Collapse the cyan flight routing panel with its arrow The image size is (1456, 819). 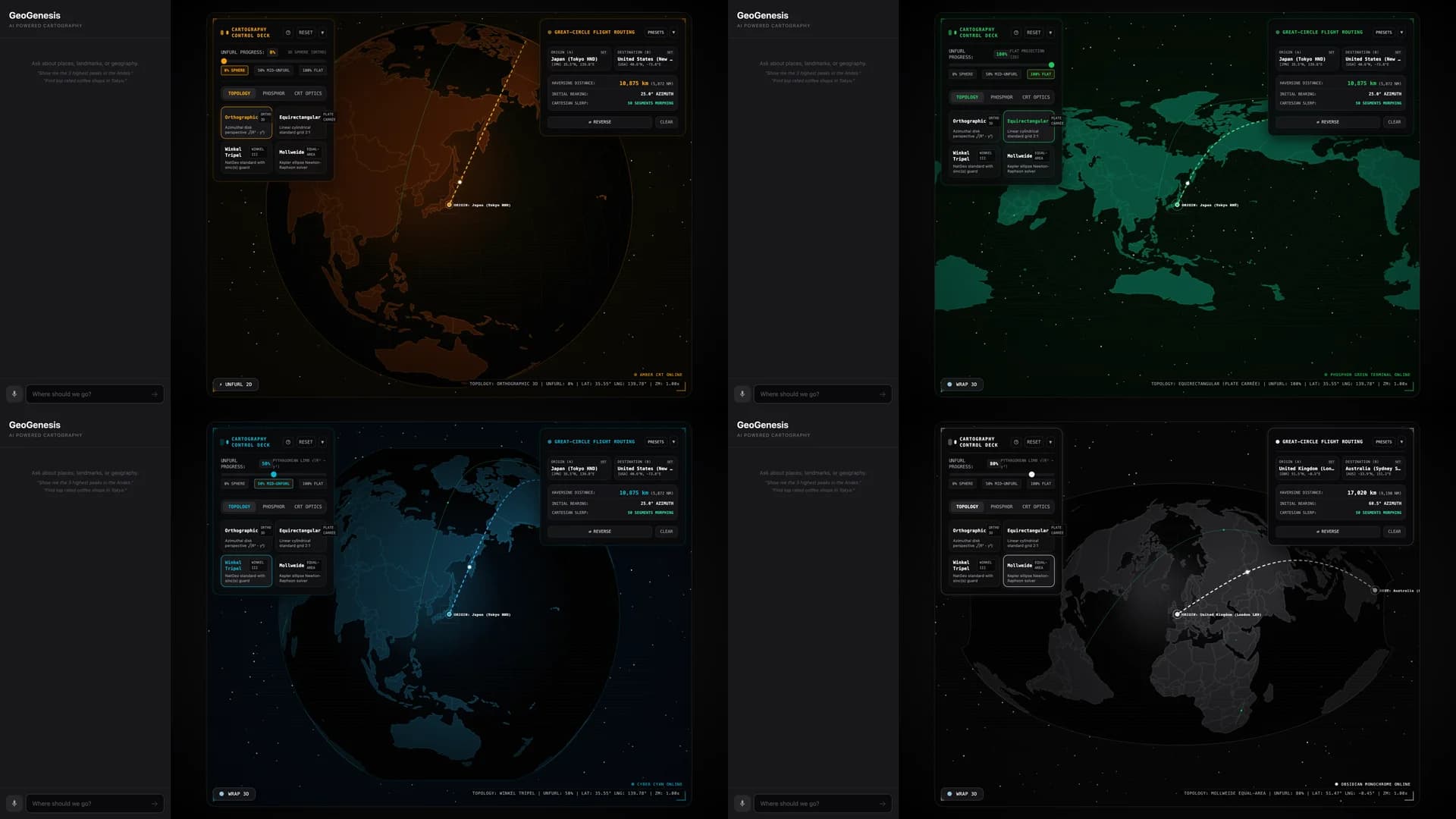tap(673, 442)
